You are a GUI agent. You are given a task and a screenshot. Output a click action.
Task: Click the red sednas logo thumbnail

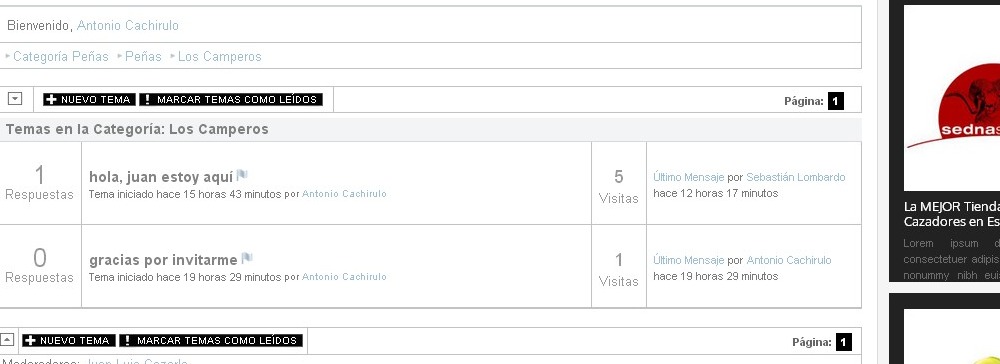coord(952,99)
